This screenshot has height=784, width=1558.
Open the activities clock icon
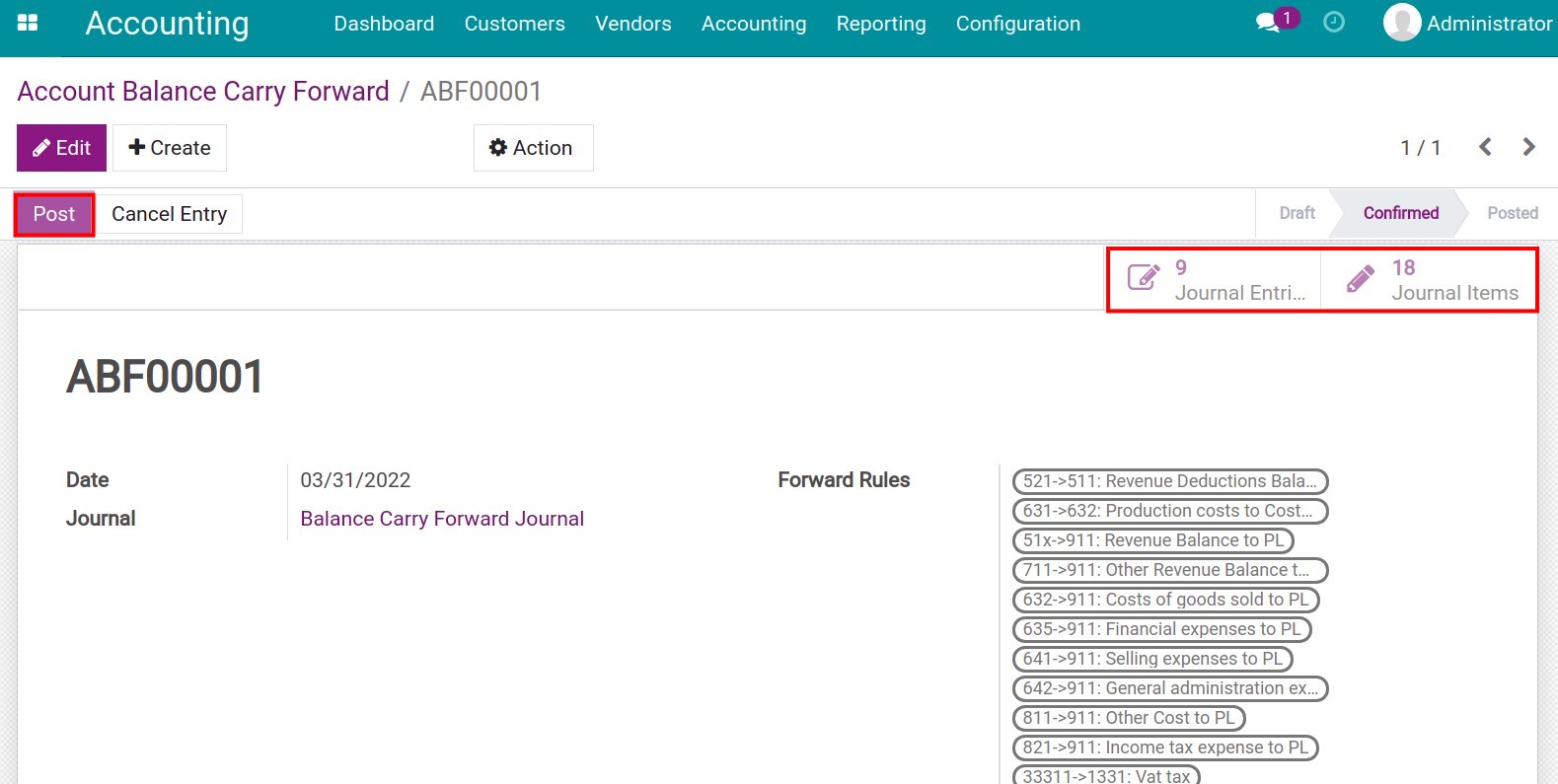1334,22
